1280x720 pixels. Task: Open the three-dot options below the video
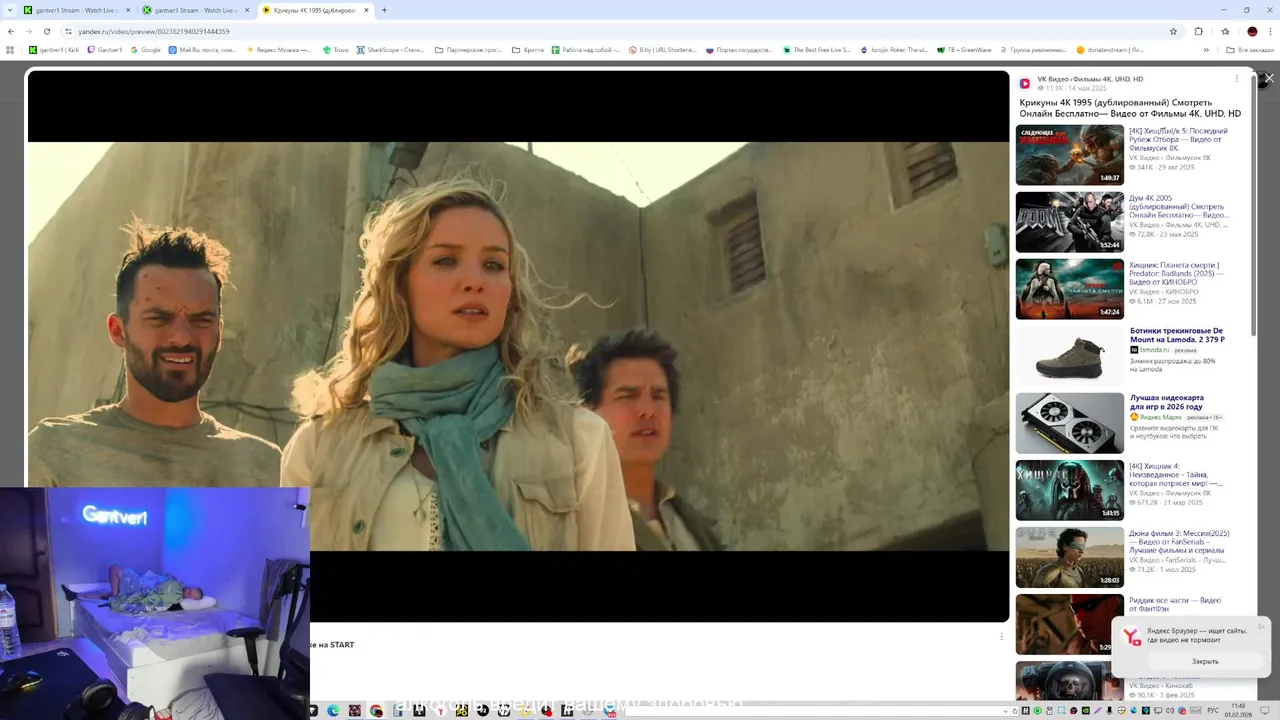pyautogui.click(x=1001, y=636)
